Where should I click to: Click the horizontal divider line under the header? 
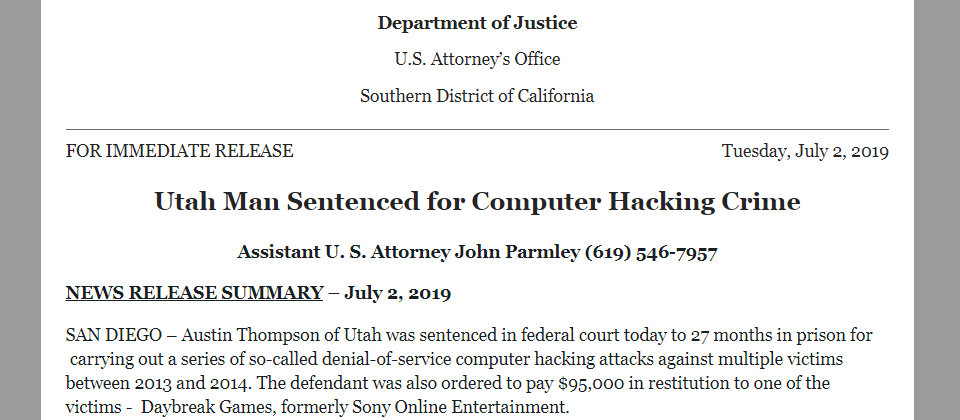(x=477, y=130)
